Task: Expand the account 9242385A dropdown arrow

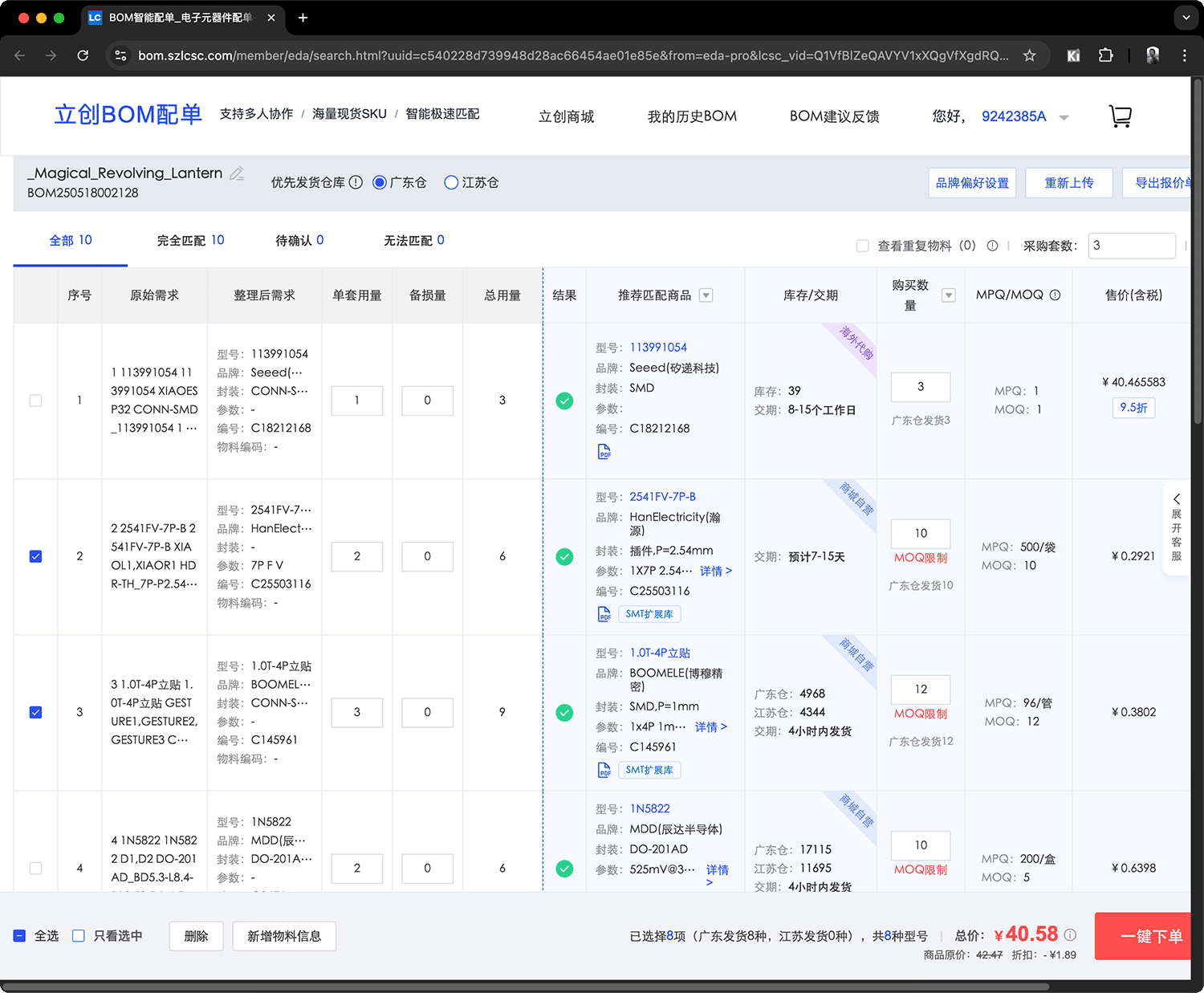Action: pos(1064,117)
